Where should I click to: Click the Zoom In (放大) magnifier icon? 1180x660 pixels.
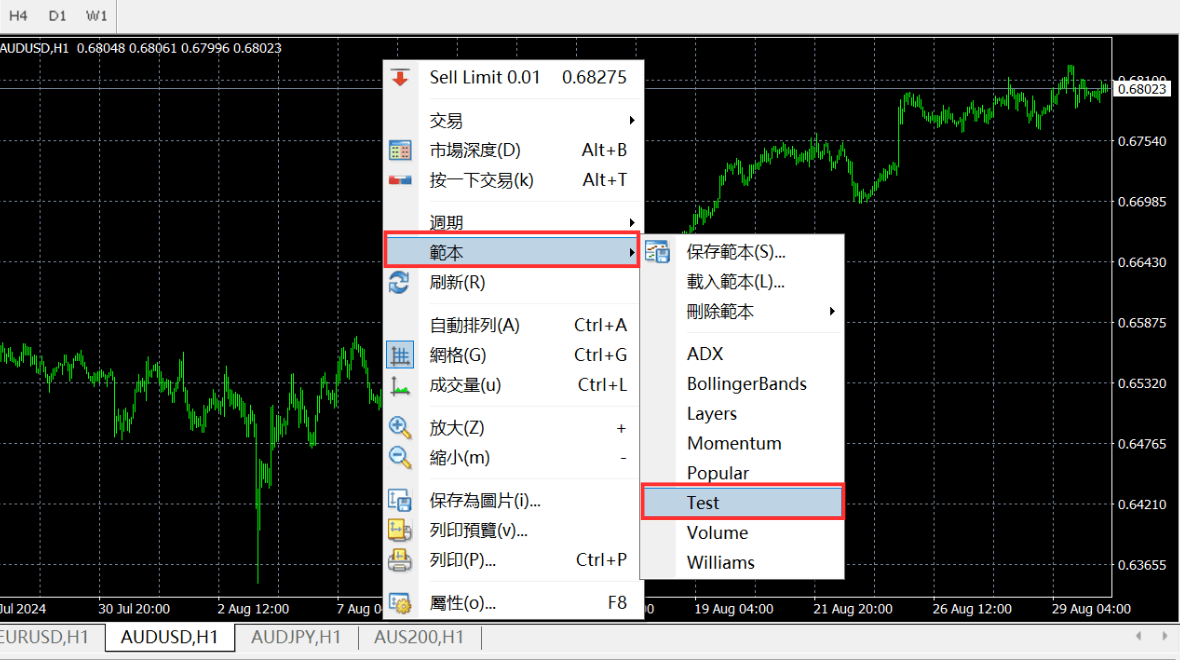point(400,428)
